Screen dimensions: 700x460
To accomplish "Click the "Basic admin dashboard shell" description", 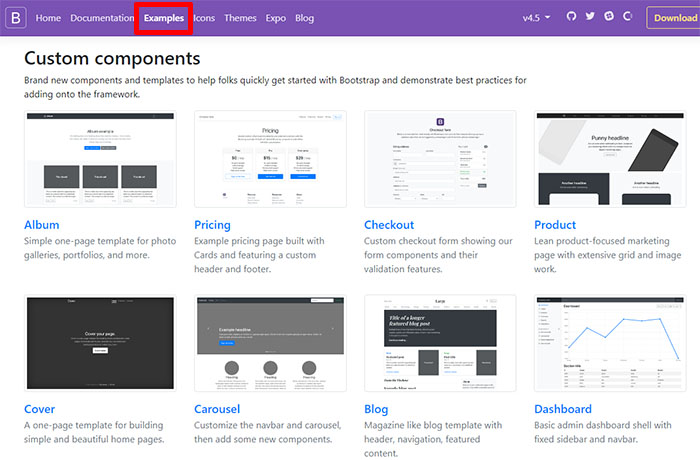I will tap(603, 432).
